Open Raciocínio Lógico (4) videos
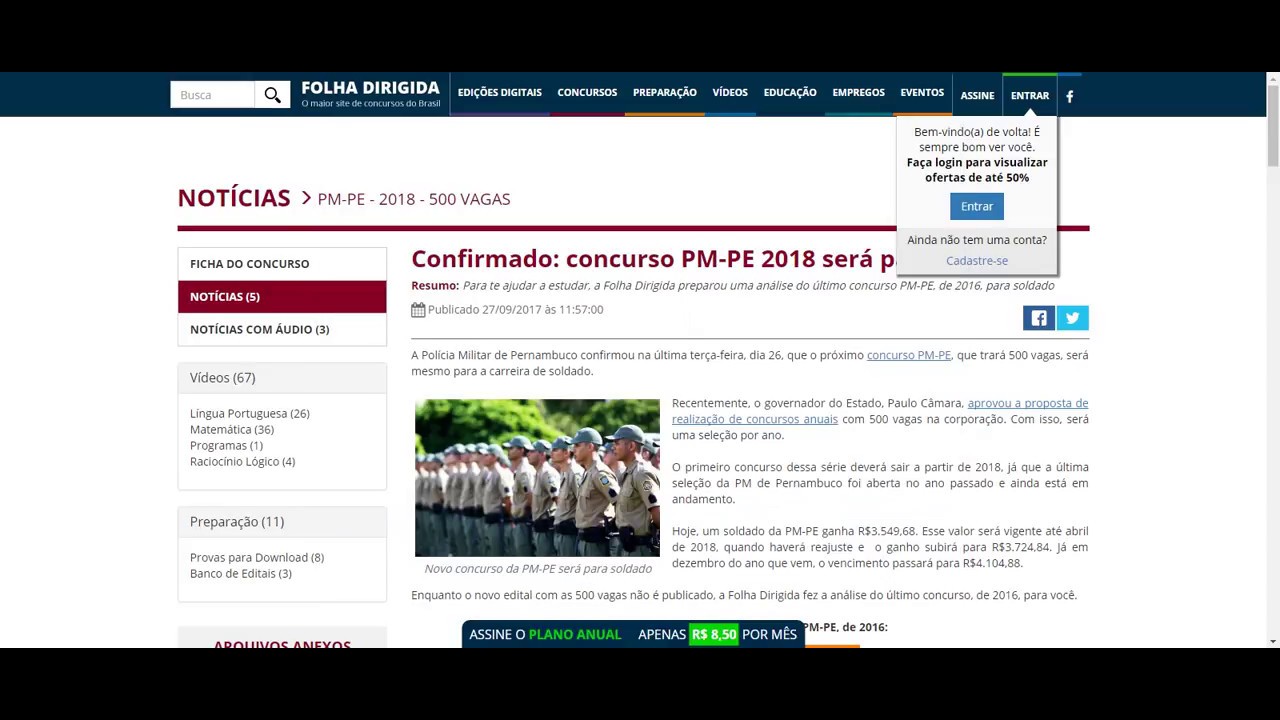Viewport: 1280px width, 720px height. [242, 461]
